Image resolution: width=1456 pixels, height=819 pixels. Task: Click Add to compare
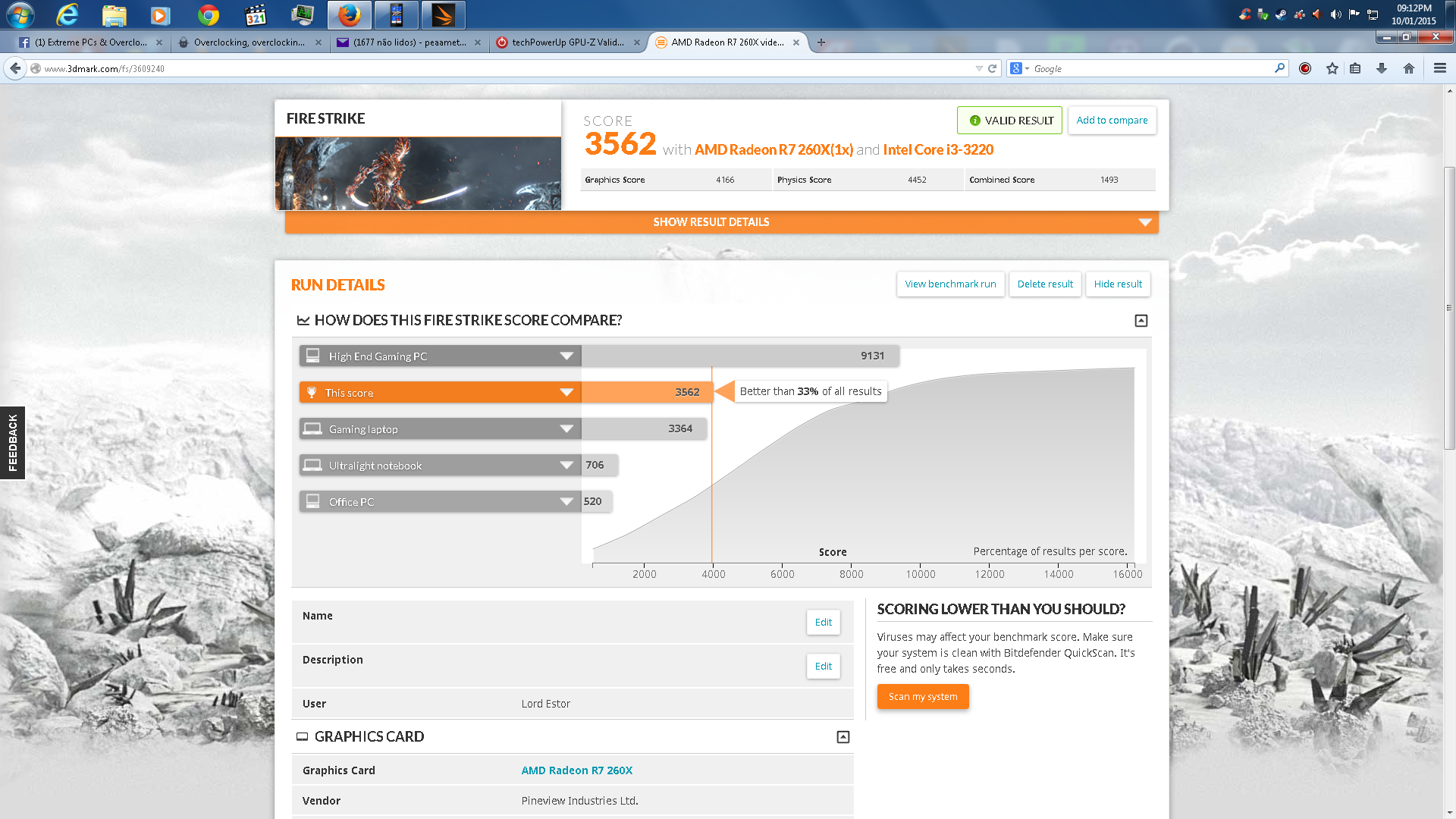[x=1112, y=121]
